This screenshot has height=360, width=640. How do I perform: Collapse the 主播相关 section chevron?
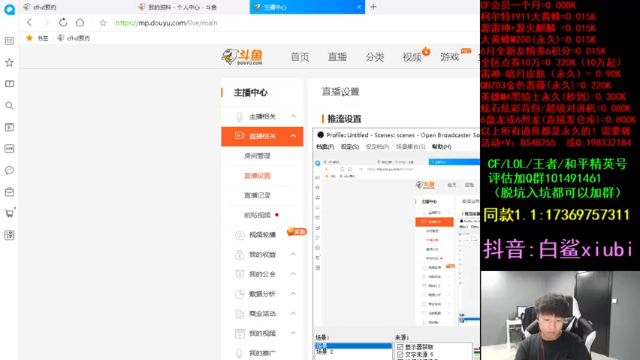(293, 116)
